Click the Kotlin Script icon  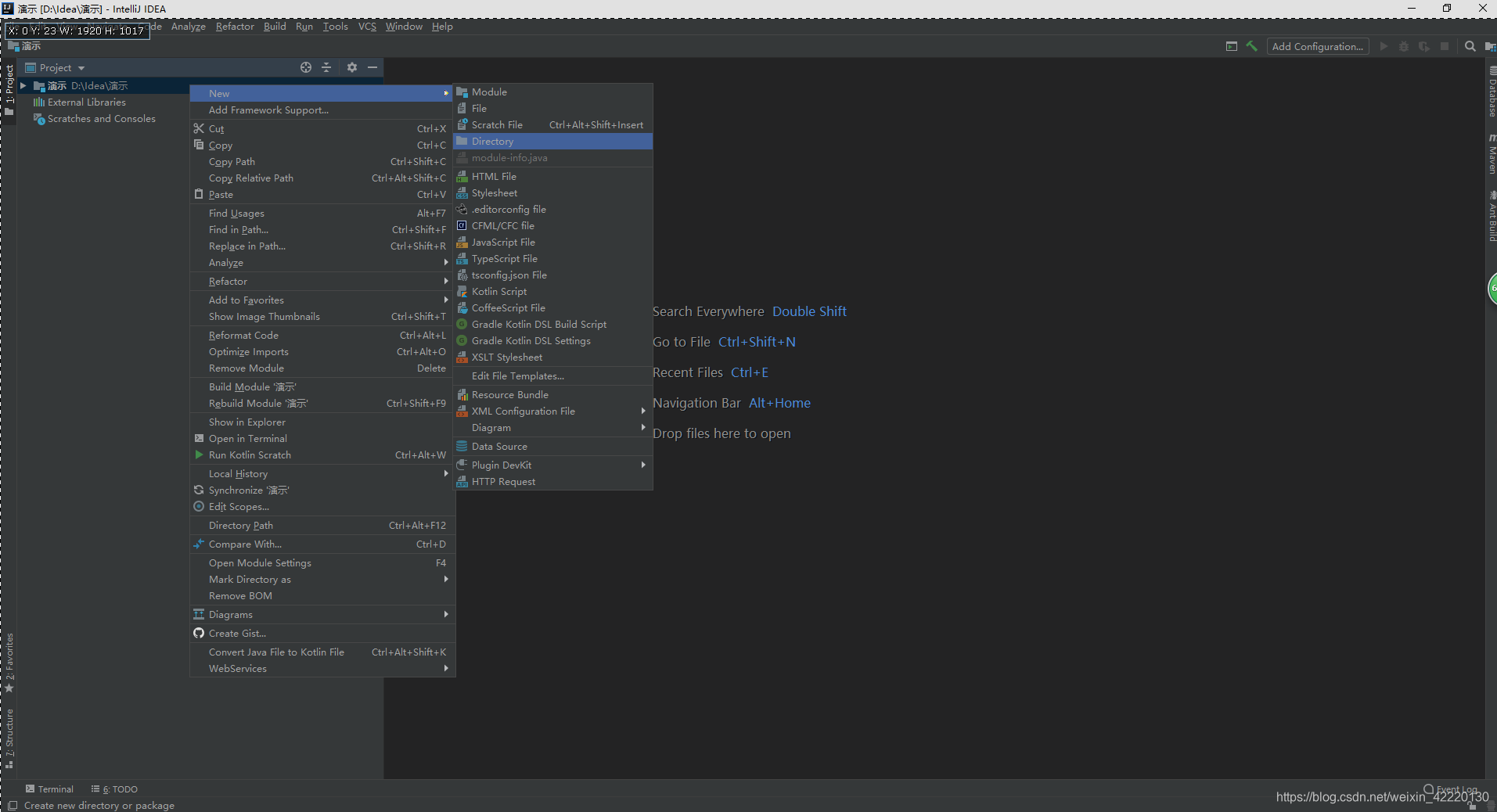pos(462,292)
